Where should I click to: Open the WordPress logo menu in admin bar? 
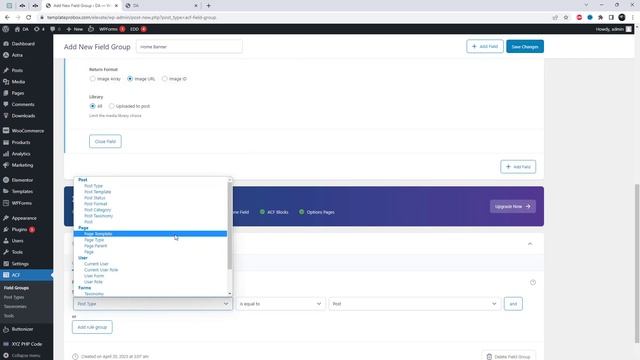click(x=6, y=29)
